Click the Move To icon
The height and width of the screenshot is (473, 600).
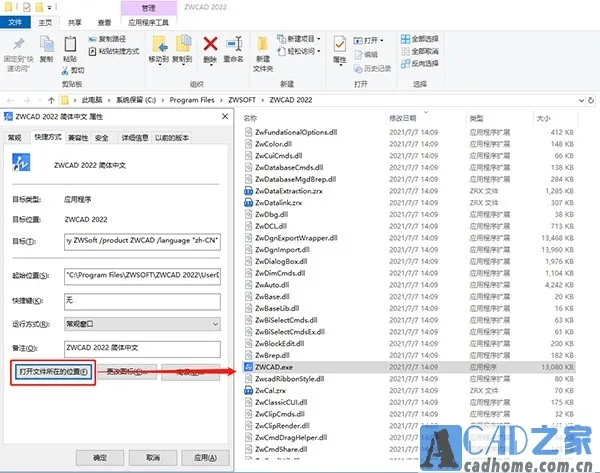(159, 44)
